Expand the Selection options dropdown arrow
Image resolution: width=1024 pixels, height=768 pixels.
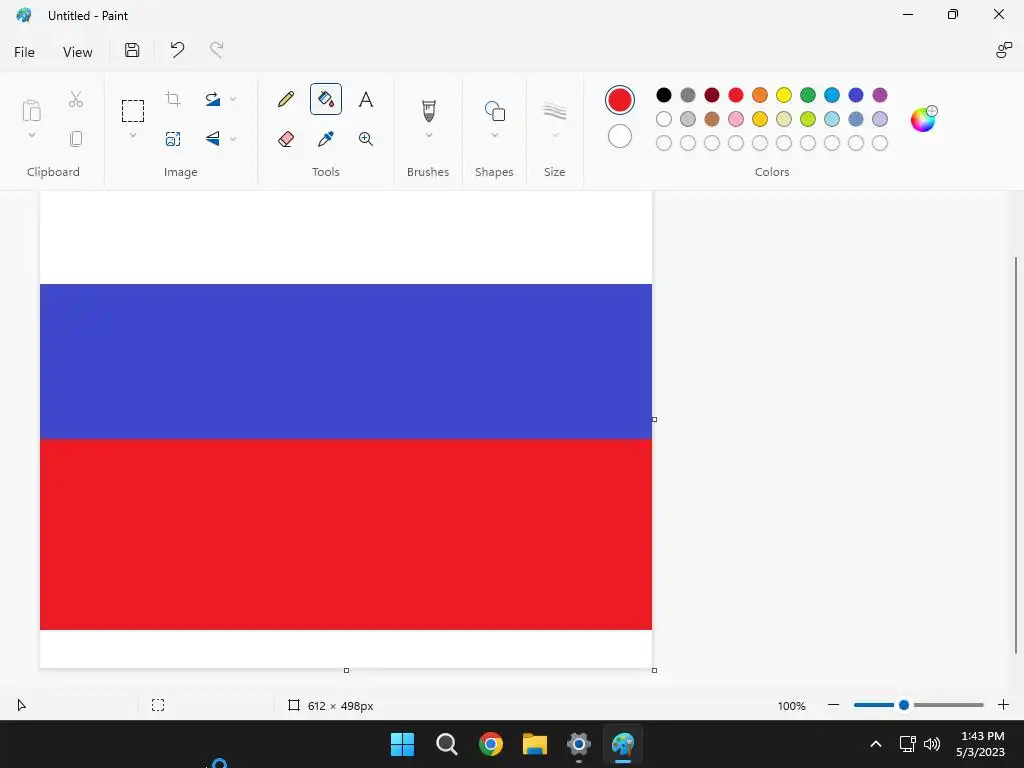(133, 135)
